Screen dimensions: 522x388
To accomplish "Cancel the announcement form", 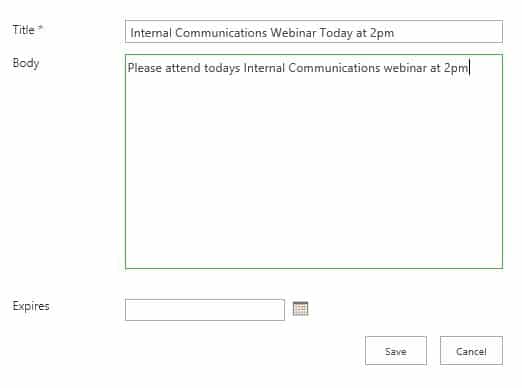I will (471, 351).
